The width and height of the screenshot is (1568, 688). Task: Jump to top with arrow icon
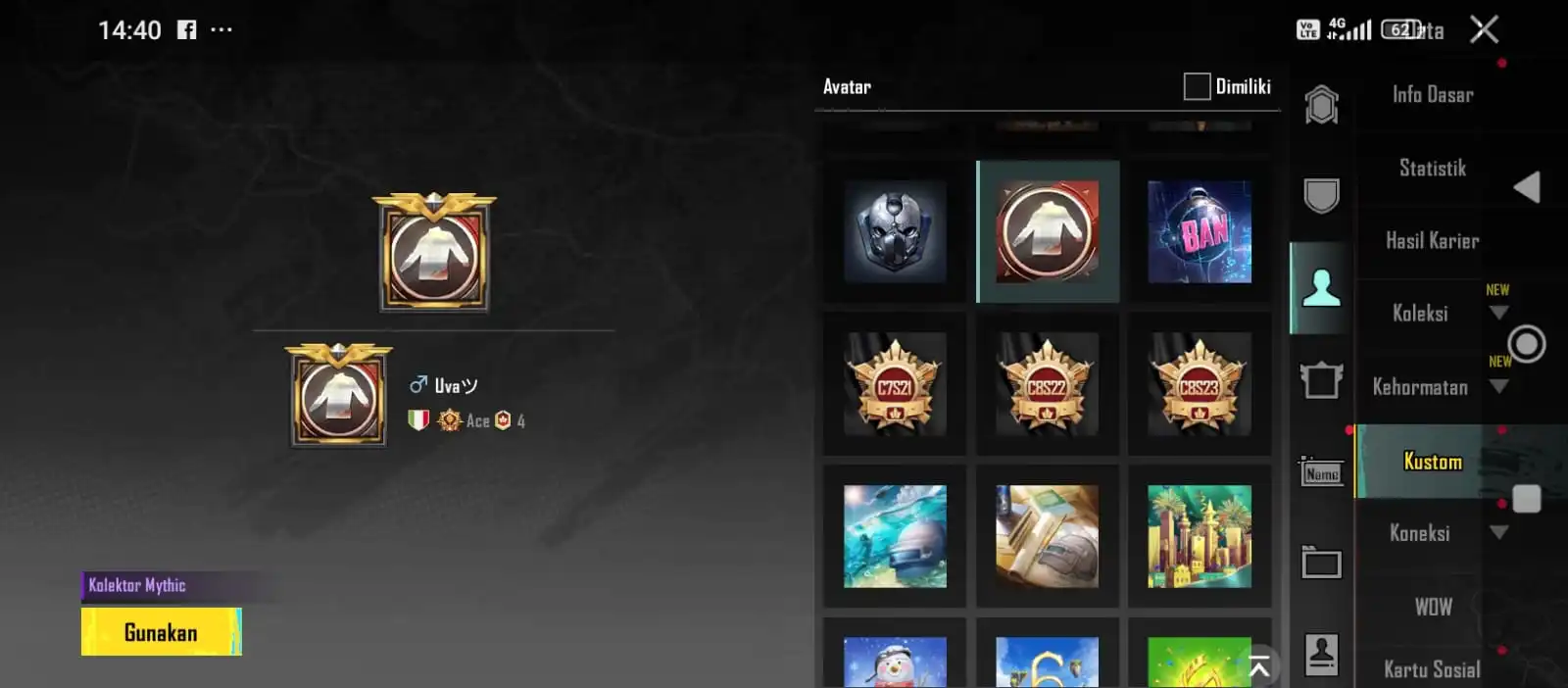click(x=1259, y=668)
